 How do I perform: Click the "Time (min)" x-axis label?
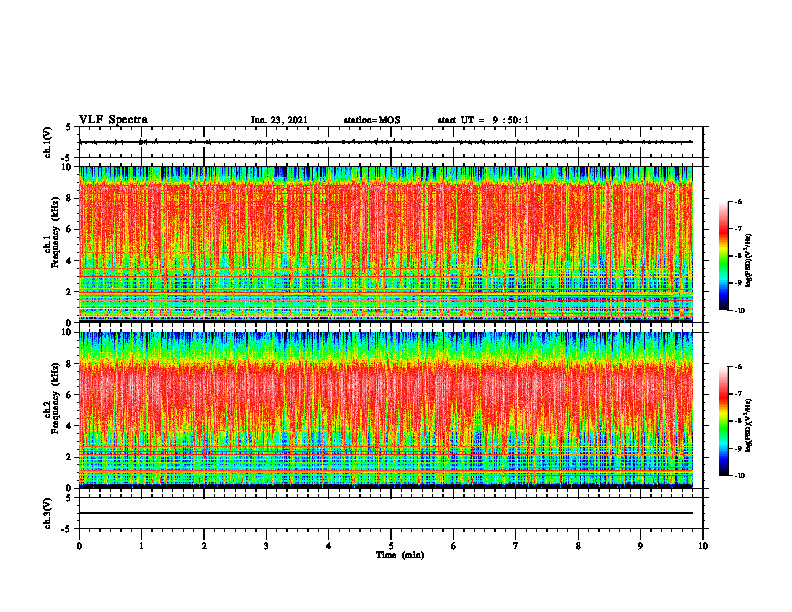[400, 555]
